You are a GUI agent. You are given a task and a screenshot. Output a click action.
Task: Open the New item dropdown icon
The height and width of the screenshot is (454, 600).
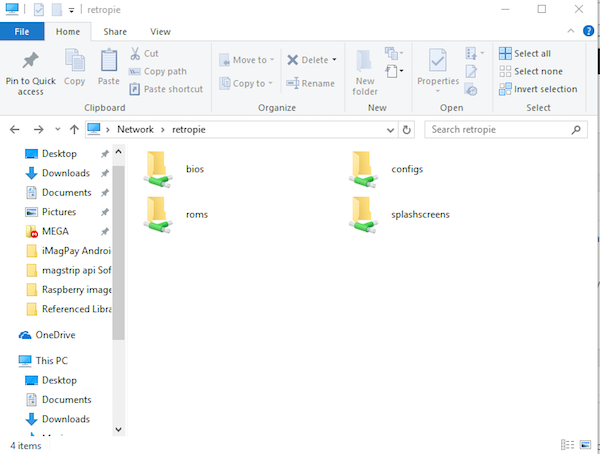click(394, 53)
